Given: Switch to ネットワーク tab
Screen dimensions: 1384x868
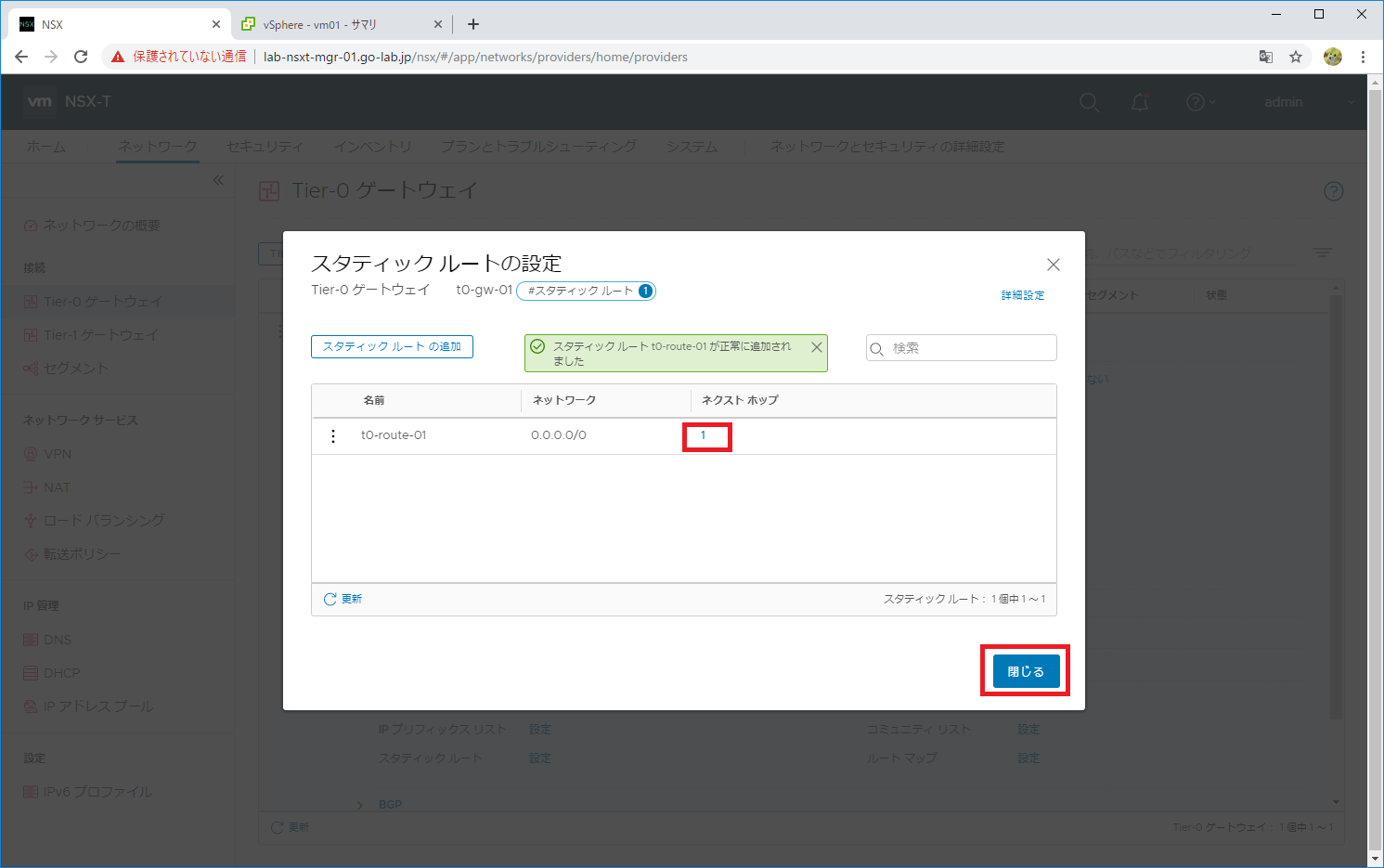Looking at the screenshot, I should pos(158,147).
